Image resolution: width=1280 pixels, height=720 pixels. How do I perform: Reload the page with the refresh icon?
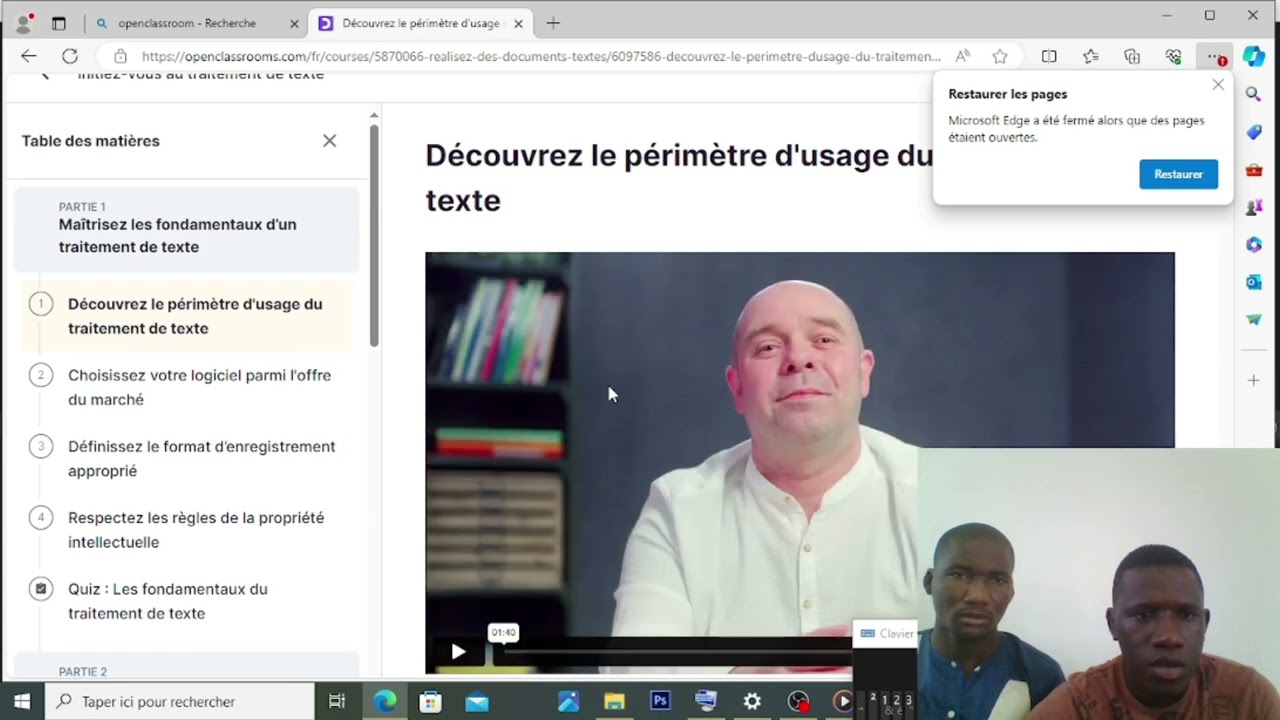point(70,56)
